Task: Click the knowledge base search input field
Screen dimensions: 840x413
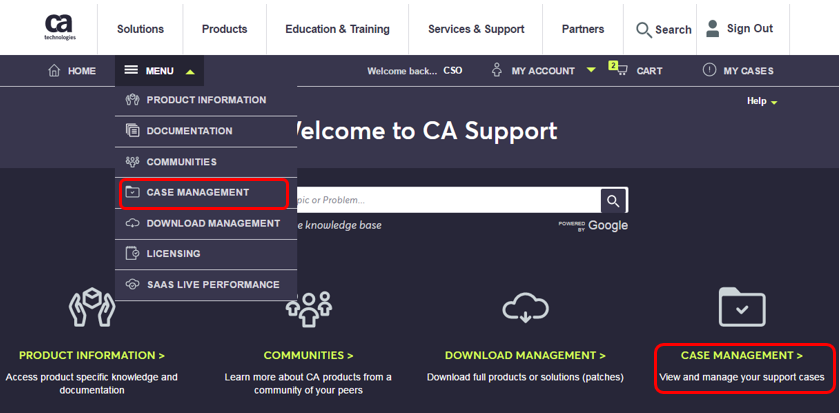Action: (x=449, y=200)
